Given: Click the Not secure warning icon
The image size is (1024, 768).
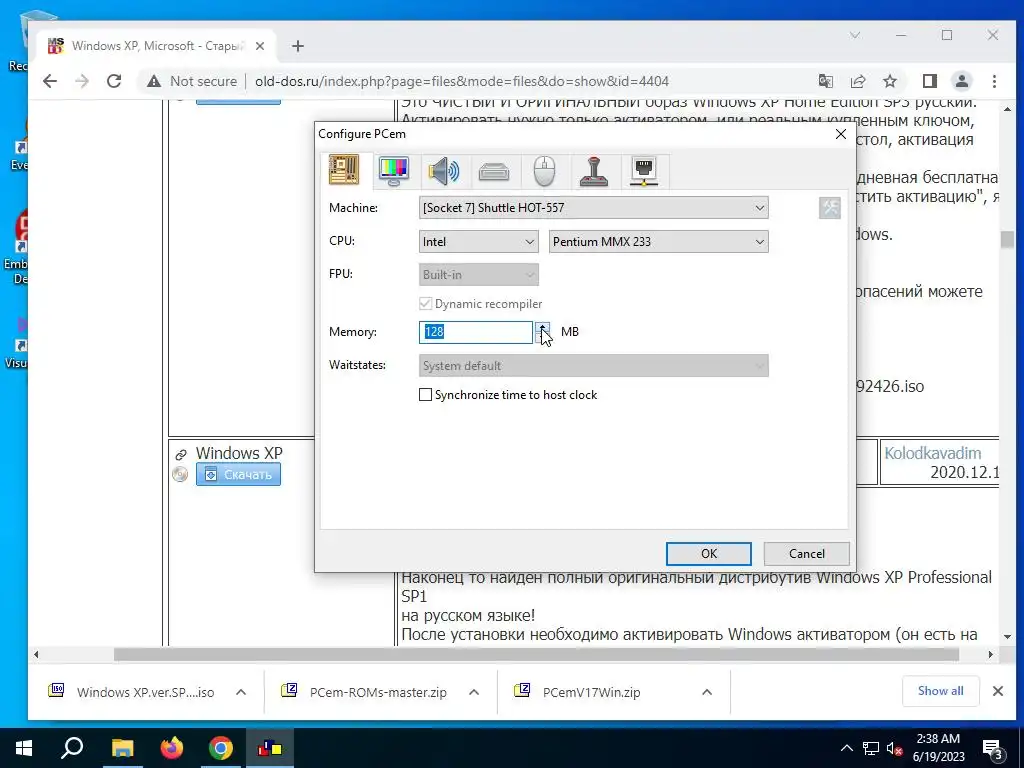Looking at the screenshot, I should tap(153, 81).
